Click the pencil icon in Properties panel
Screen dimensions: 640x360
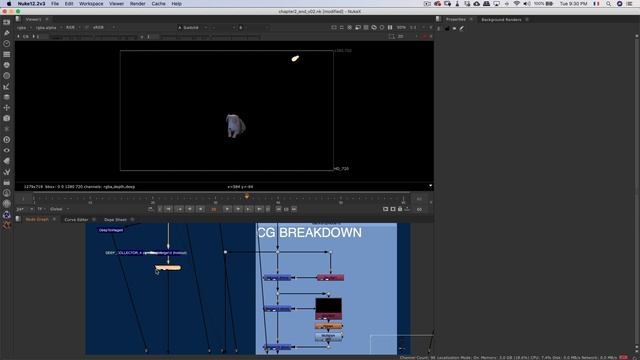tap(462, 29)
